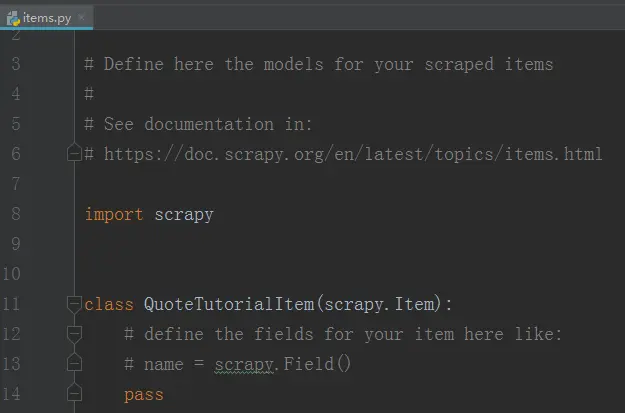Click the pass statement on line 14
The height and width of the screenshot is (413, 625).
pos(144,395)
